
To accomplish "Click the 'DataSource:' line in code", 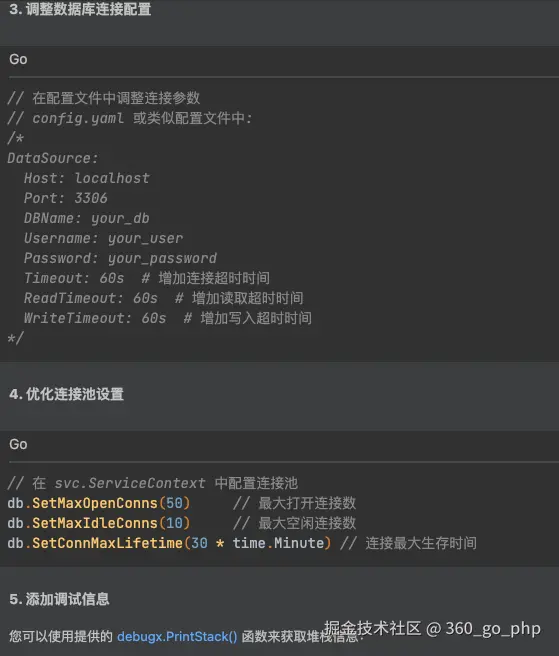I will pyautogui.click(x=53, y=158).
